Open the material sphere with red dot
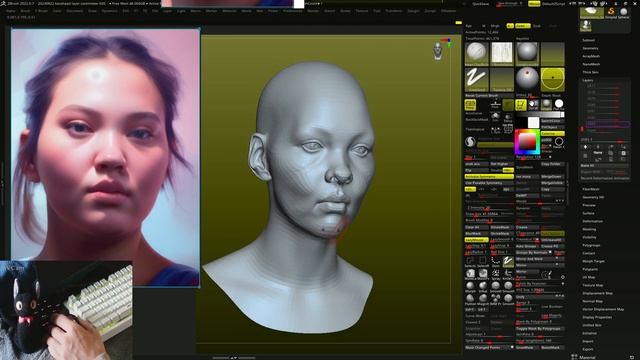Image resolution: width=640 pixels, height=360 pixels. pos(527,78)
